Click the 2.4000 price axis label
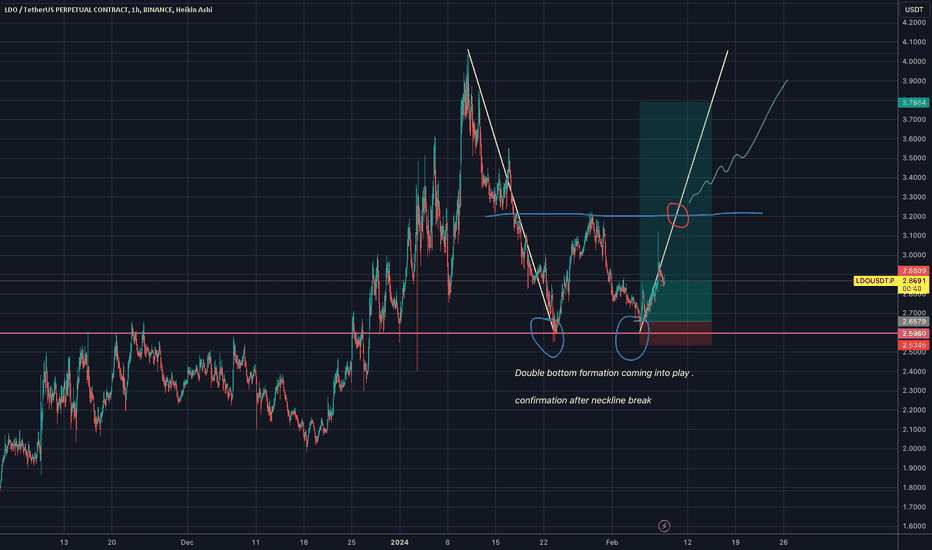This screenshot has height=550, width=932. click(x=914, y=371)
